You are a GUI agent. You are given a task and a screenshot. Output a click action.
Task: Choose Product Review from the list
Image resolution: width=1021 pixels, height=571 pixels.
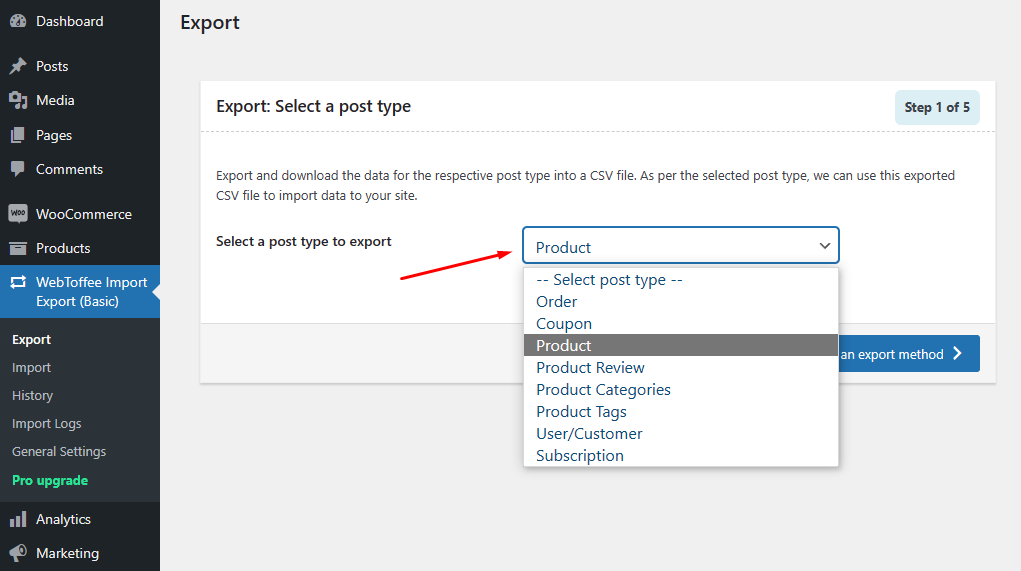point(680,367)
